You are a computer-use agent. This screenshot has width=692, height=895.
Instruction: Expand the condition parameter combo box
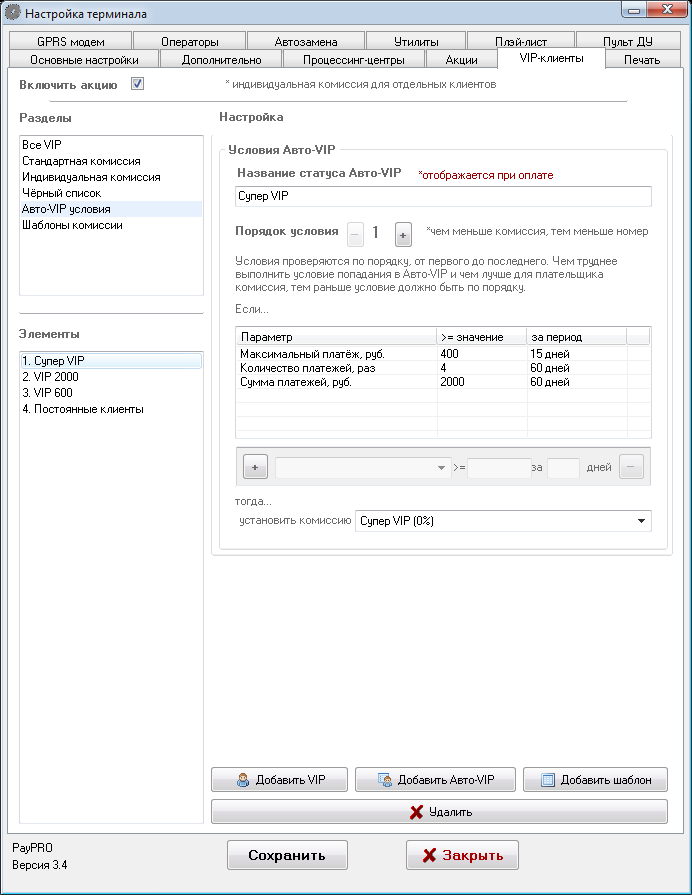(x=361, y=467)
